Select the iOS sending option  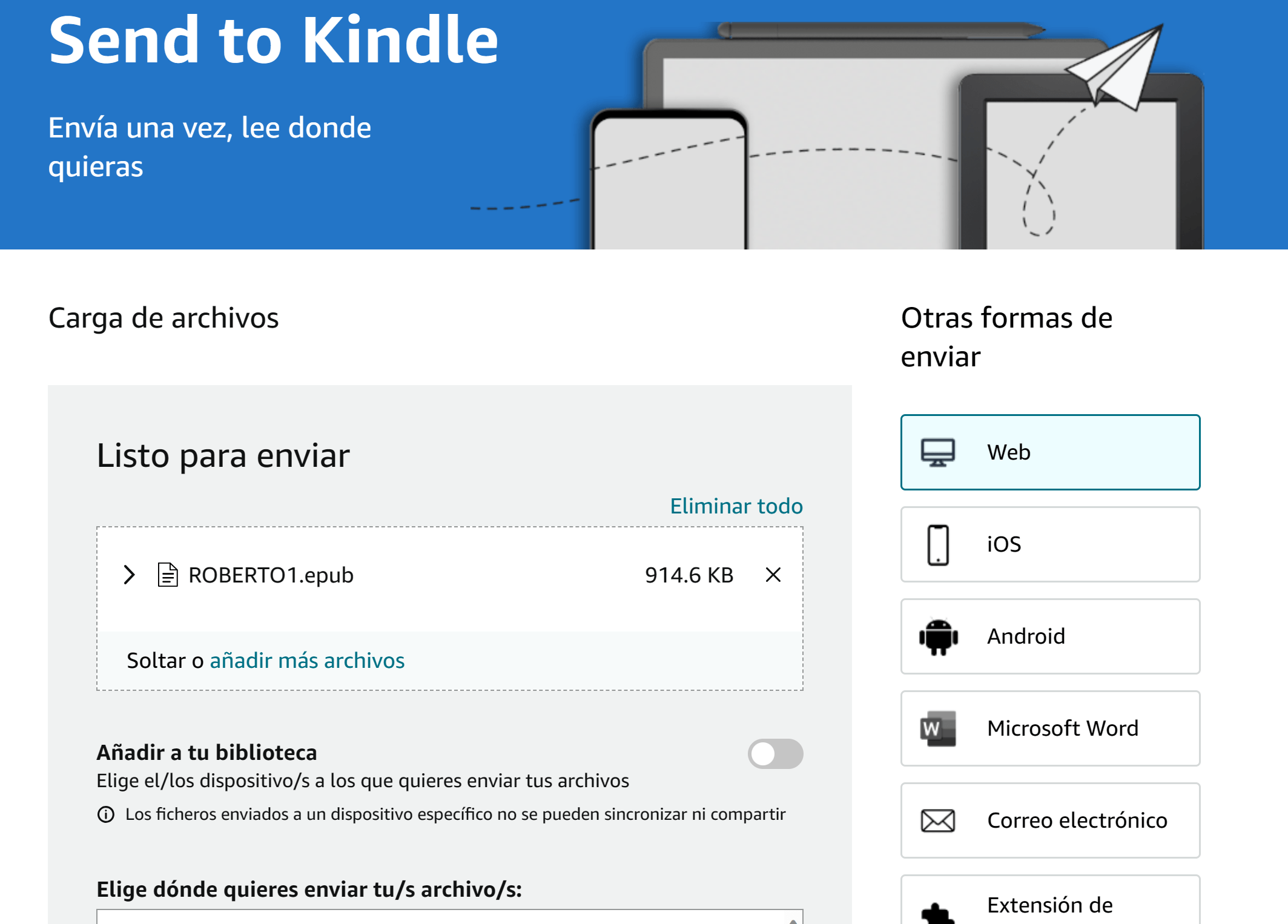coord(1050,544)
